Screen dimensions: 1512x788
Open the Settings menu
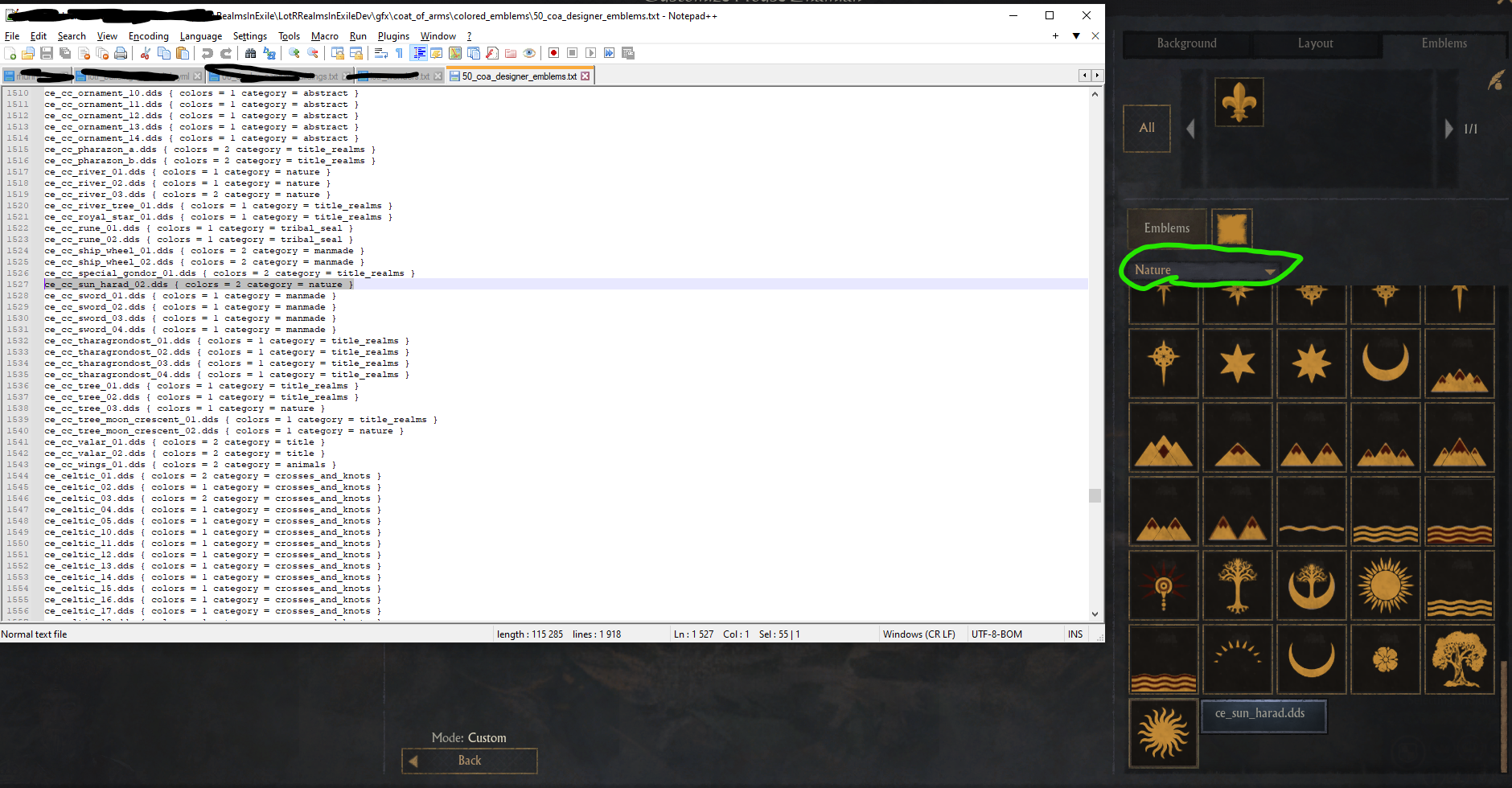[x=250, y=36]
